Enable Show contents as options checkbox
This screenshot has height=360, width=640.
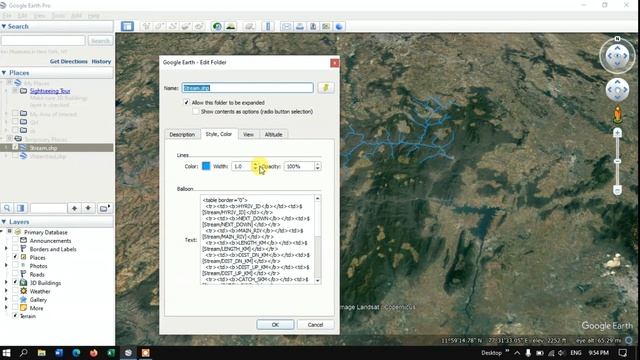tap(196, 111)
